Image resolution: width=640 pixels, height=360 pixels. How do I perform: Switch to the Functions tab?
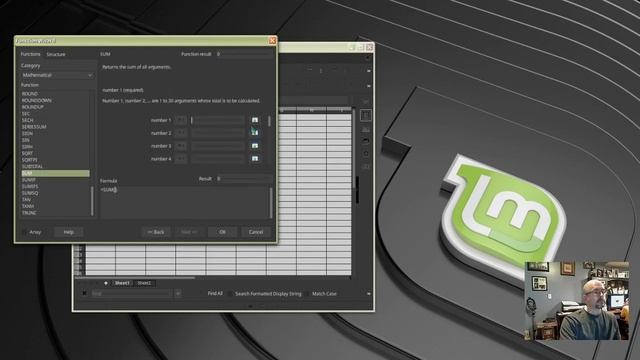pos(31,54)
